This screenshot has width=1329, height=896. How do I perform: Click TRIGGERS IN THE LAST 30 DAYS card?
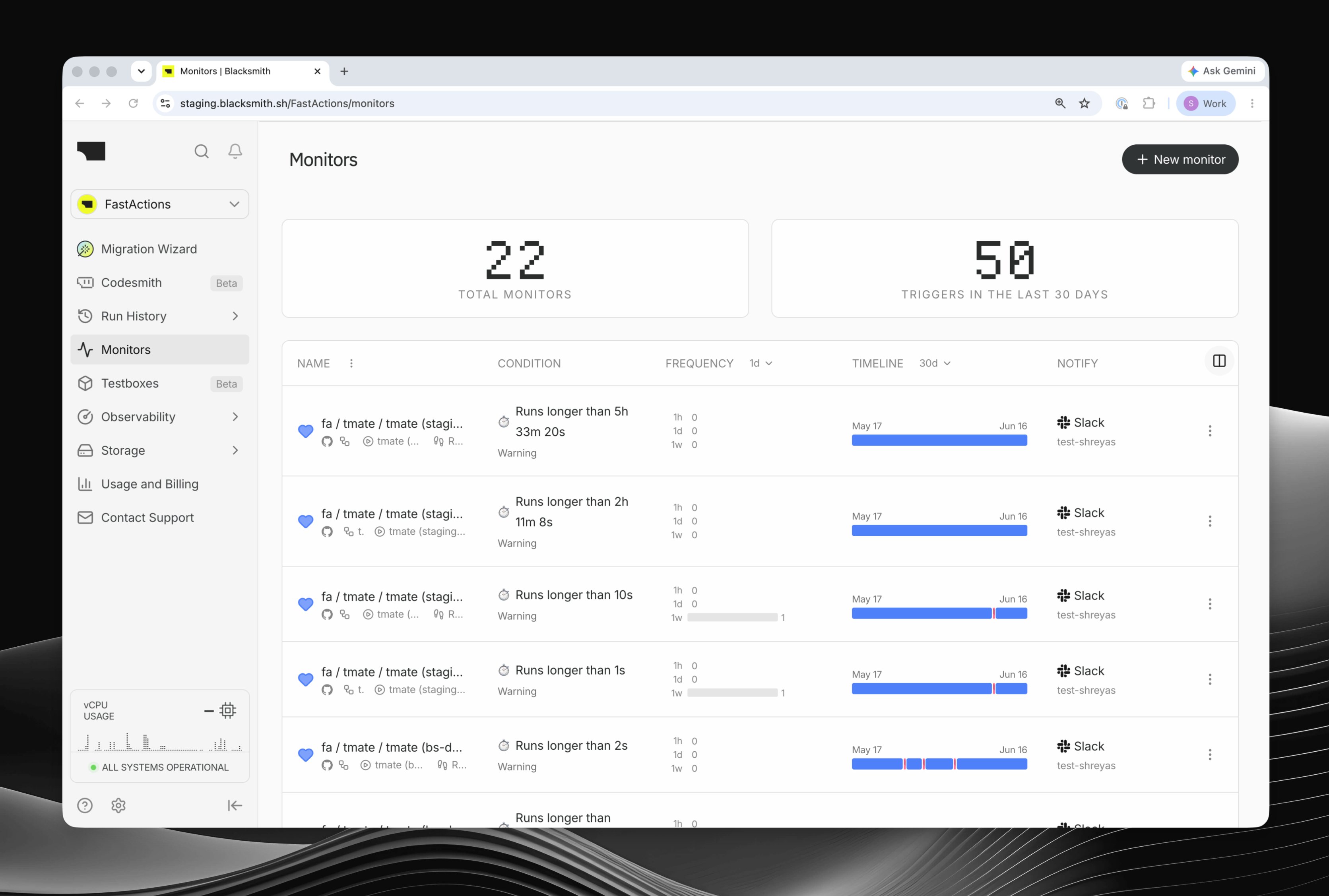pos(1005,269)
